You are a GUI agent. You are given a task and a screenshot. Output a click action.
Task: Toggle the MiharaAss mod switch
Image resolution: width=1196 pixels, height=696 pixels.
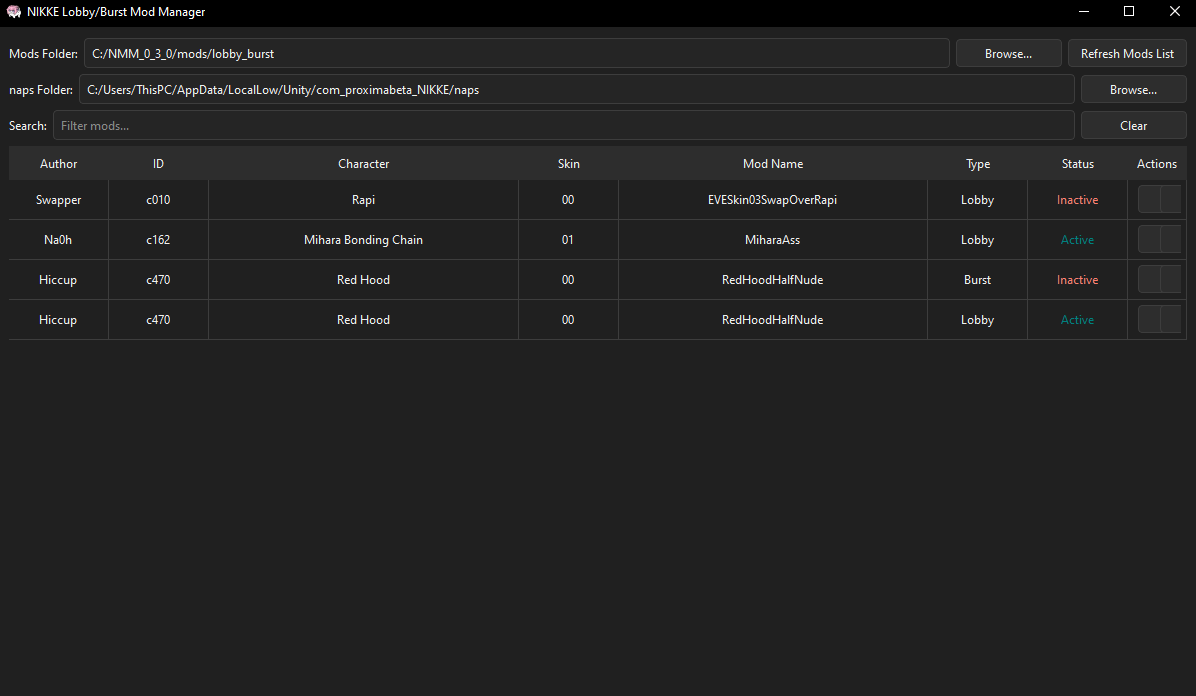[x=1159, y=239]
